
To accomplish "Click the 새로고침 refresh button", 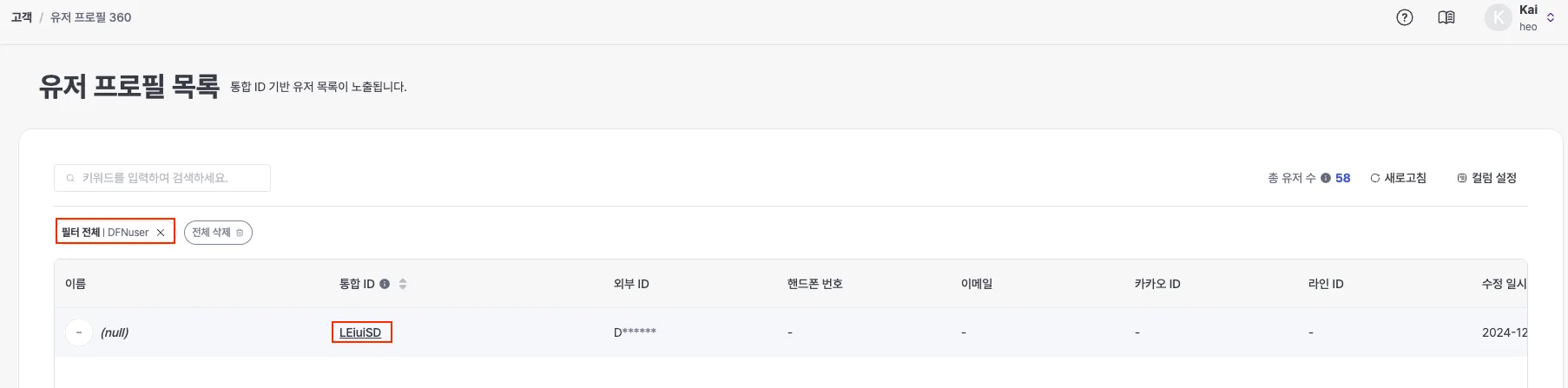I will [x=1398, y=178].
